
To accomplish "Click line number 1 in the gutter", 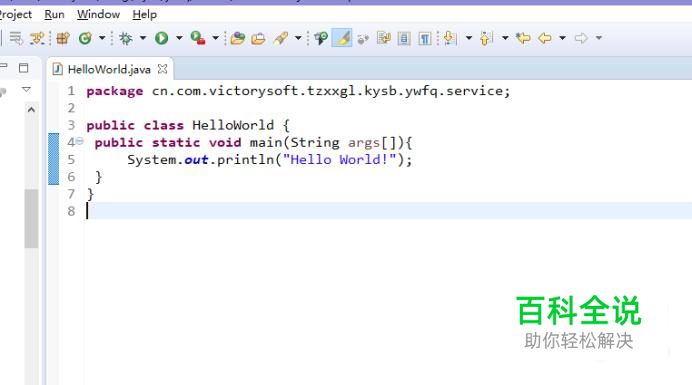I will (x=71, y=91).
